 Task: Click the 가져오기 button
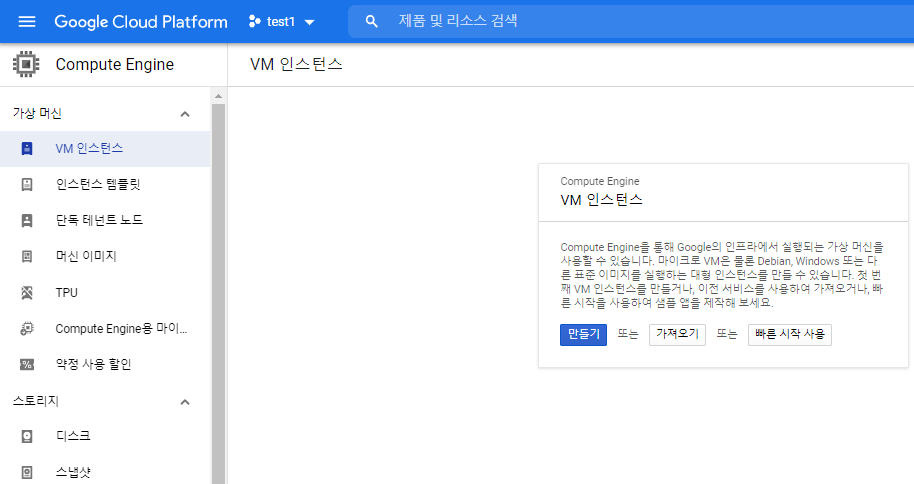pos(677,335)
